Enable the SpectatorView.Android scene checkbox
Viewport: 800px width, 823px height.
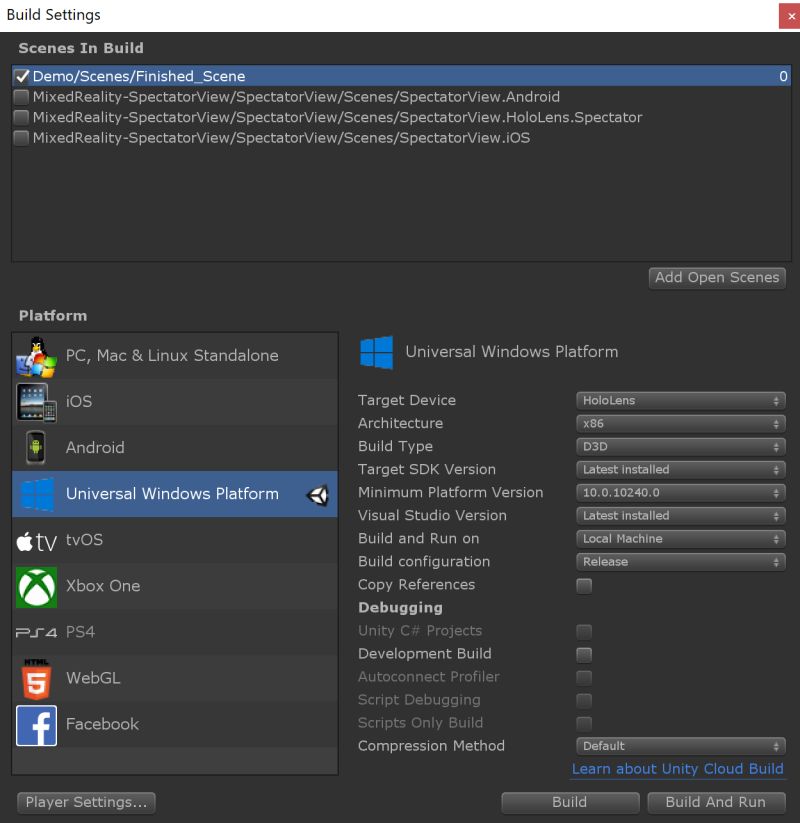point(22,96)
